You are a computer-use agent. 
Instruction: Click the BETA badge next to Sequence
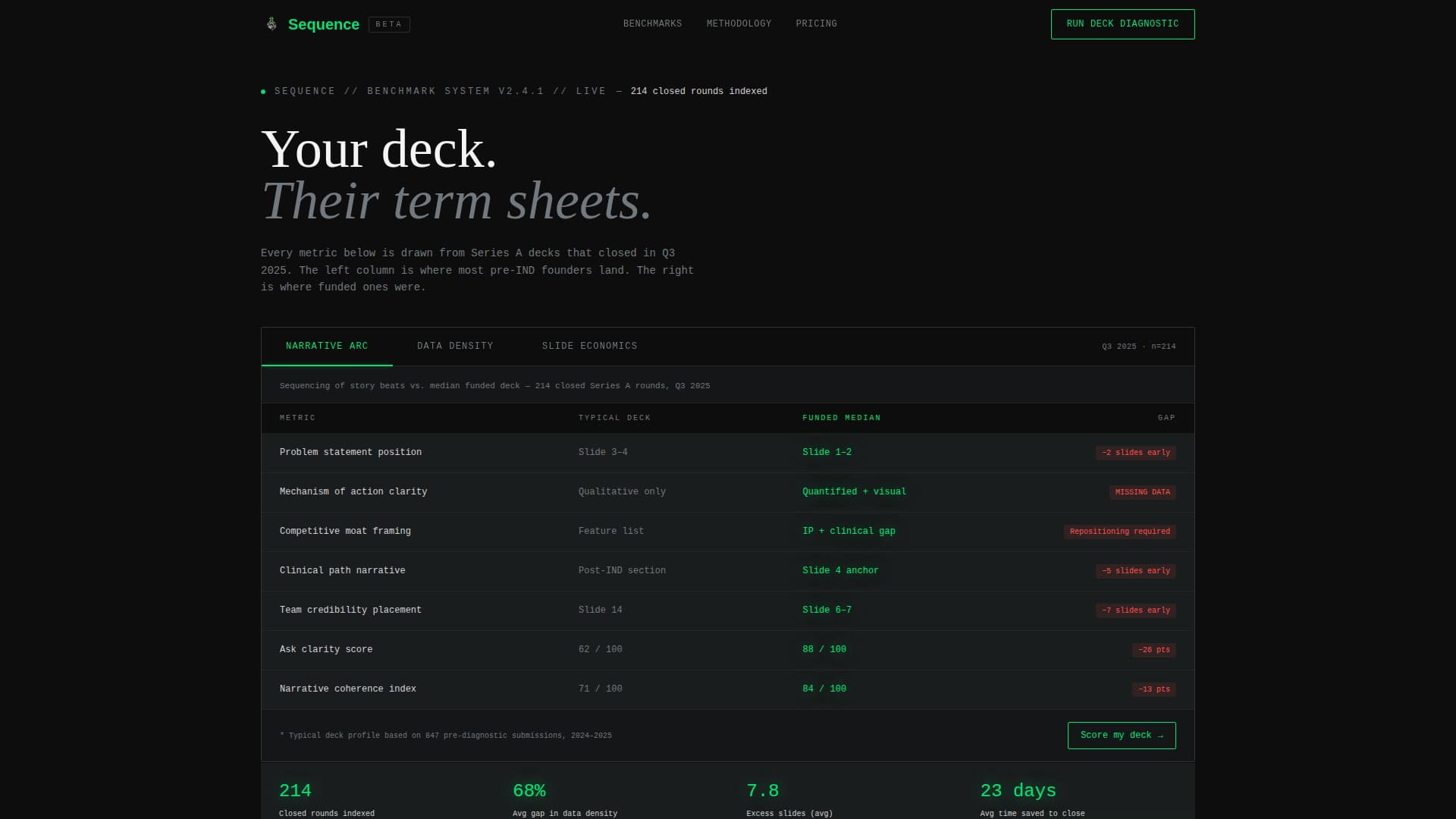pos(389,24)
